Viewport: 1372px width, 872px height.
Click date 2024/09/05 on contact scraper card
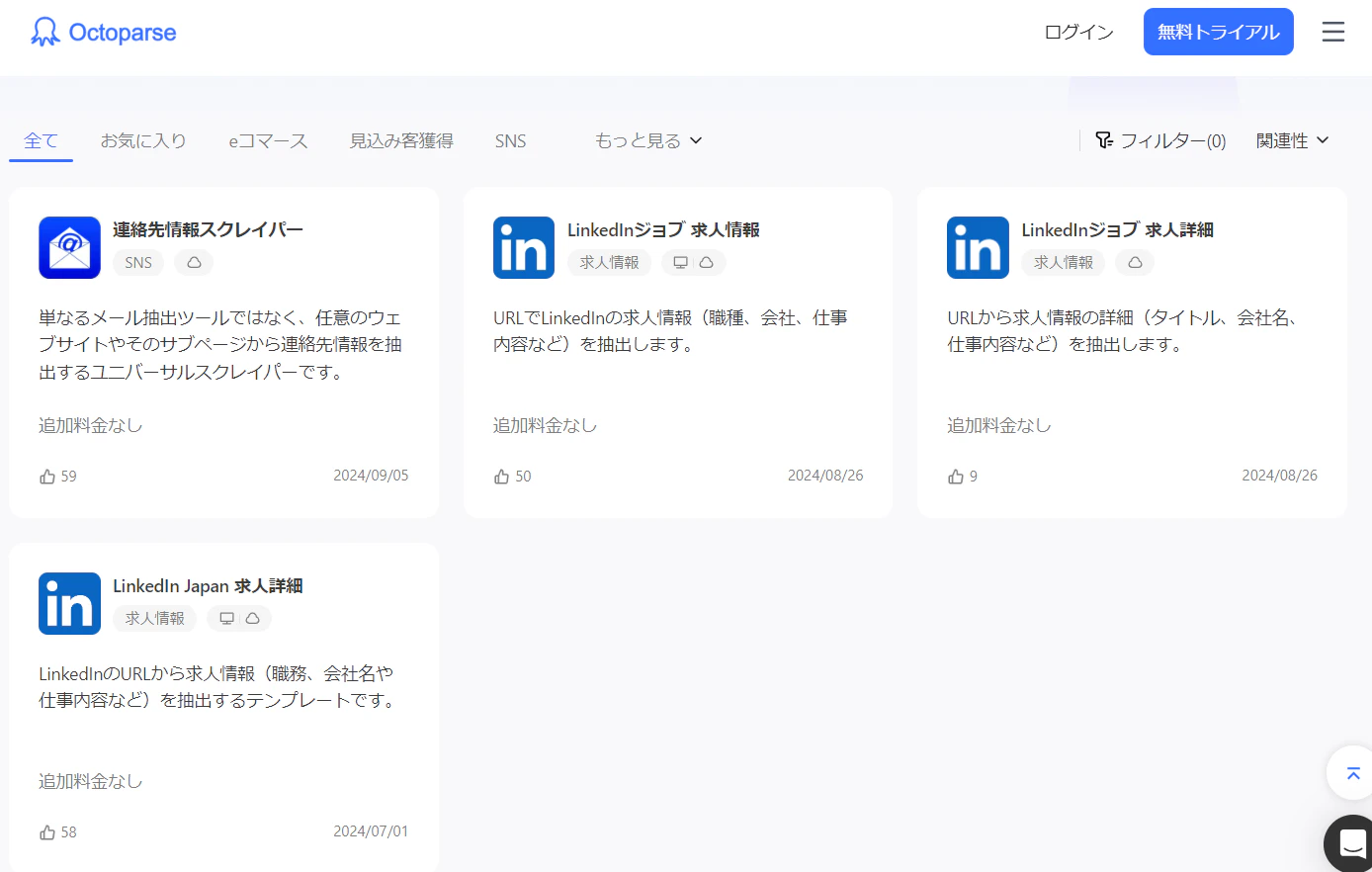point(371,476)
